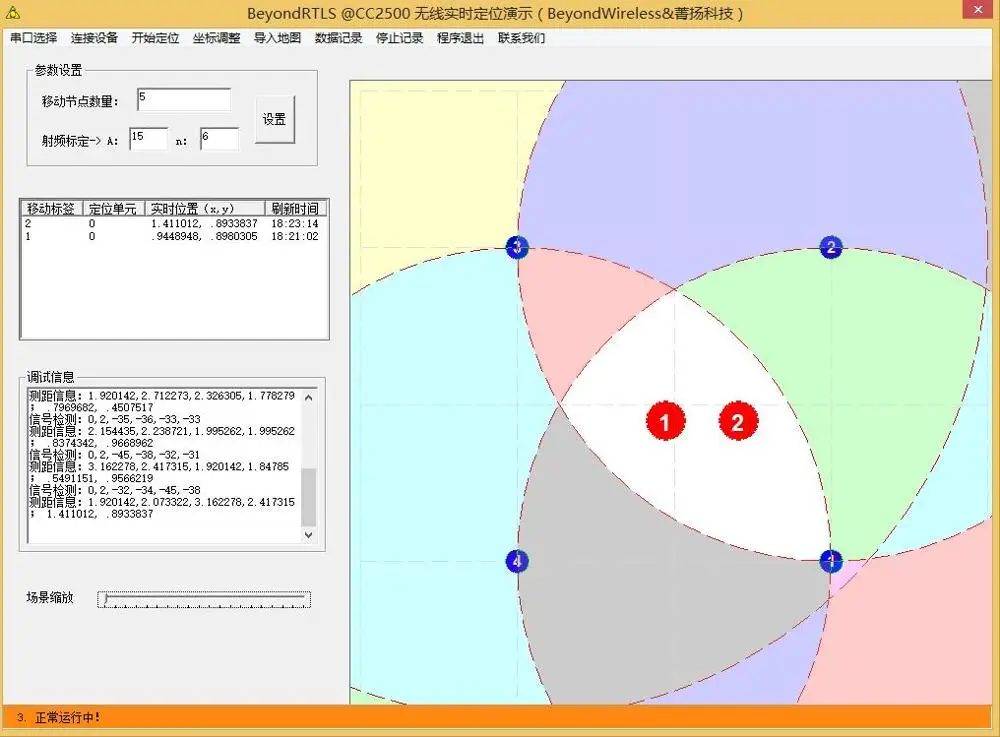
Task: Click debug line 信号检测: 0,2,-45,-38,-32,-31
Action: pos(115,455)
